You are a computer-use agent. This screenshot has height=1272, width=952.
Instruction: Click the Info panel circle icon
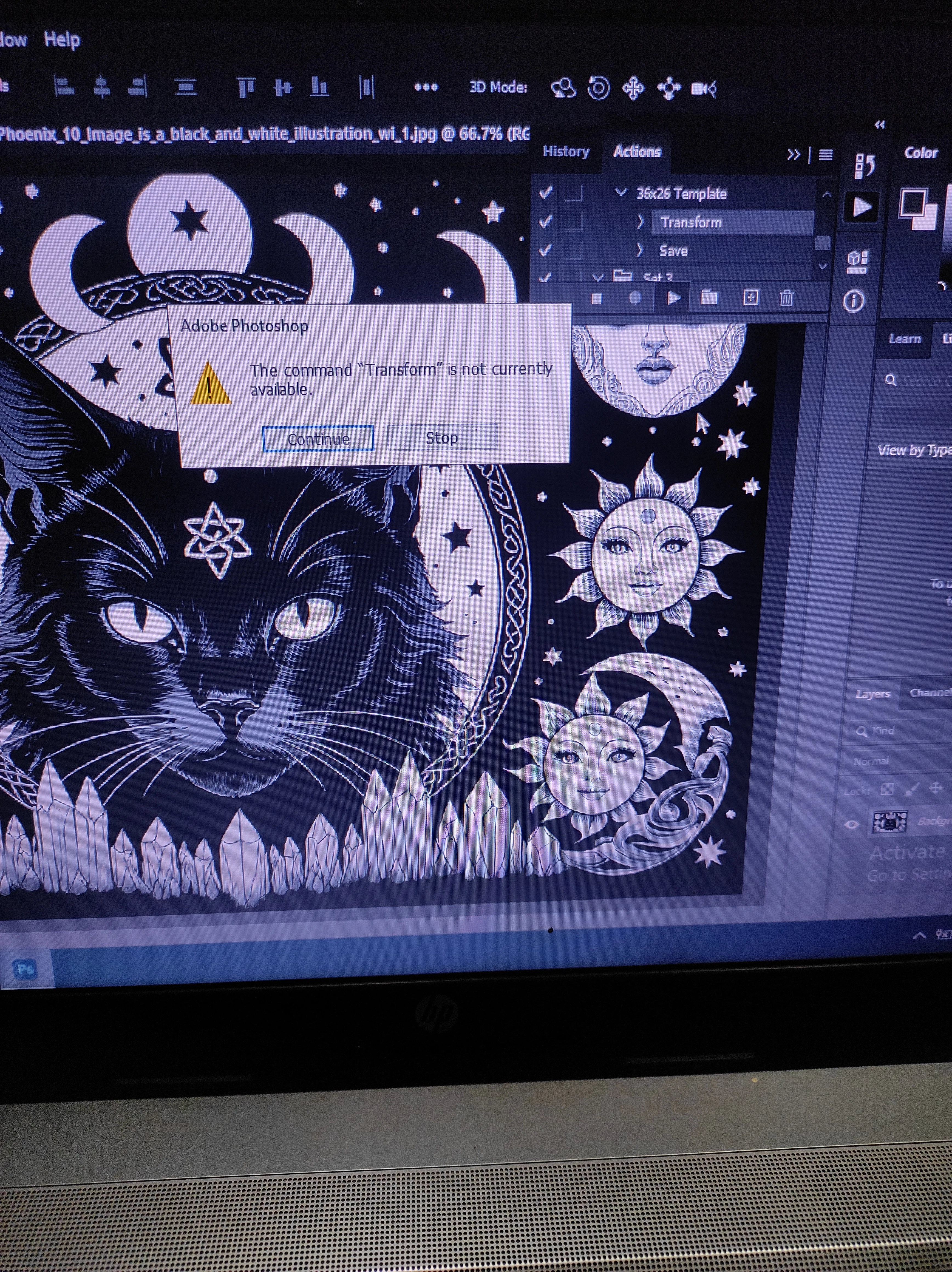[854, 301]
